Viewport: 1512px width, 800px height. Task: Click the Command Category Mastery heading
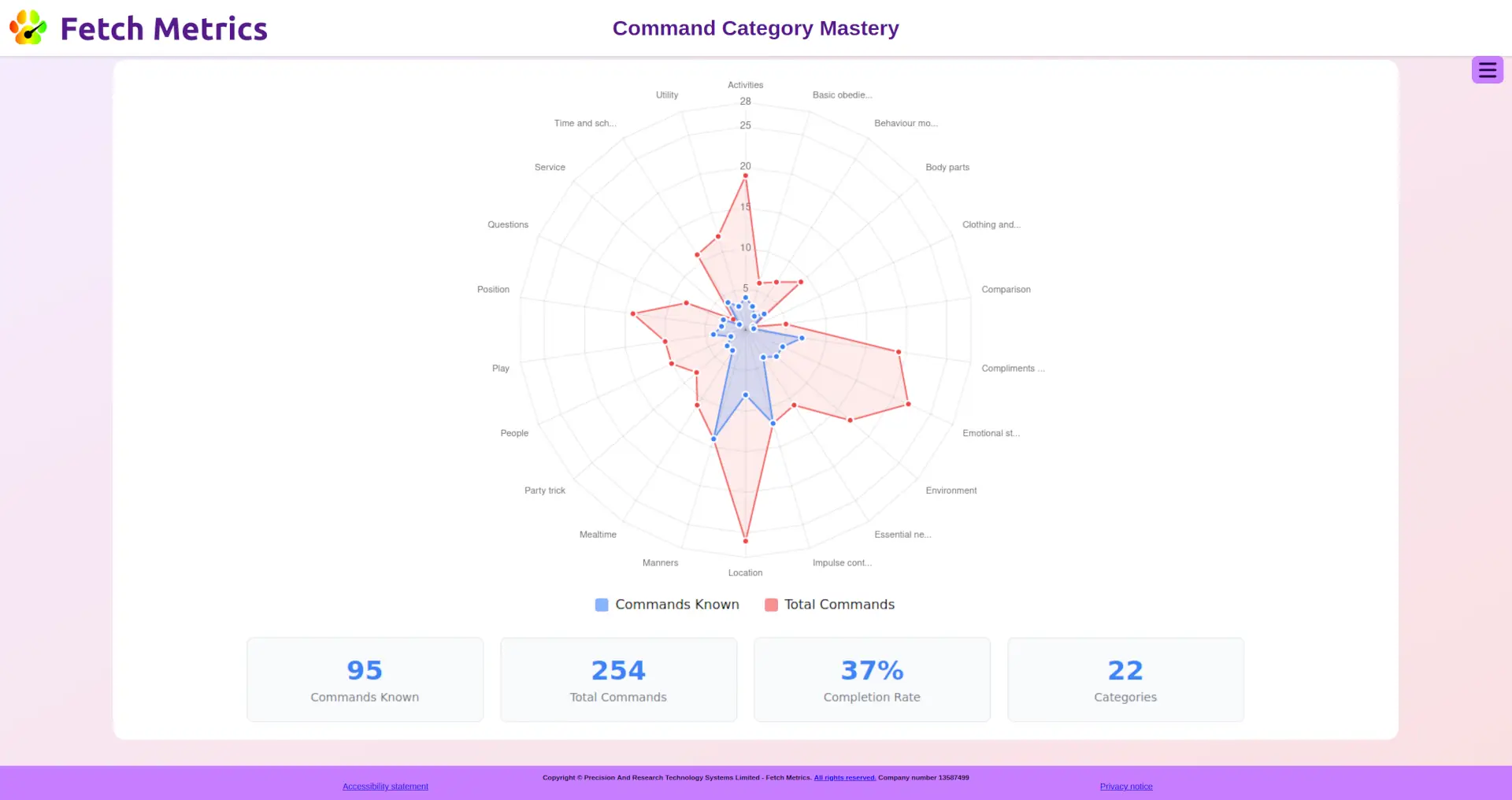coord(755,28)
